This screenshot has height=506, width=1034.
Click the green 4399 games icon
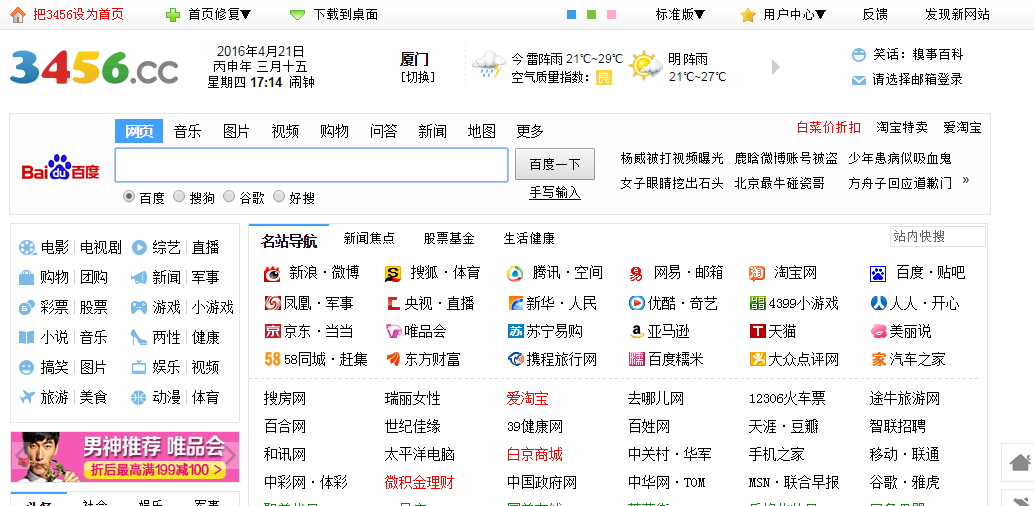(x=758, y=303)
